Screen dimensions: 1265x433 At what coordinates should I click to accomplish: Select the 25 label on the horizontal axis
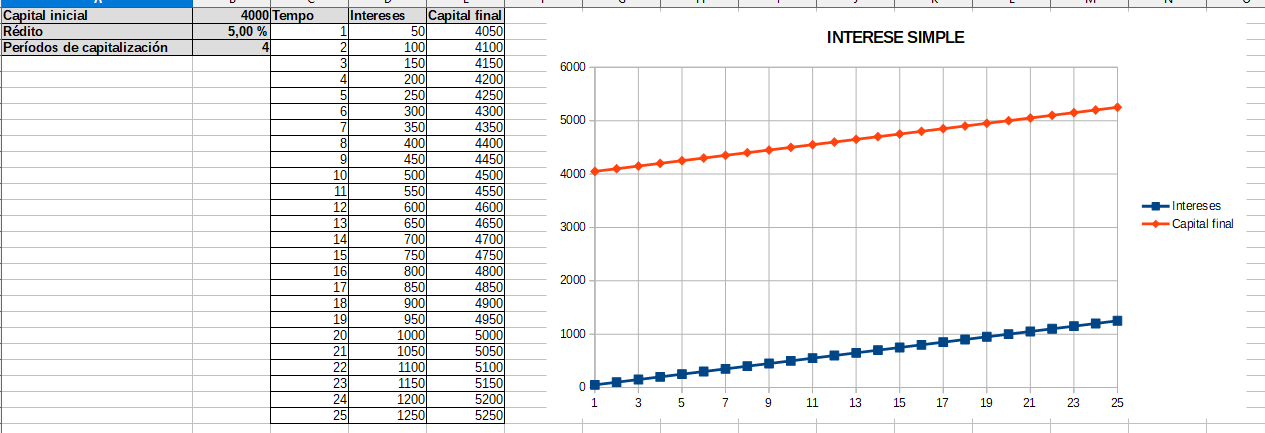(1117, 403)
